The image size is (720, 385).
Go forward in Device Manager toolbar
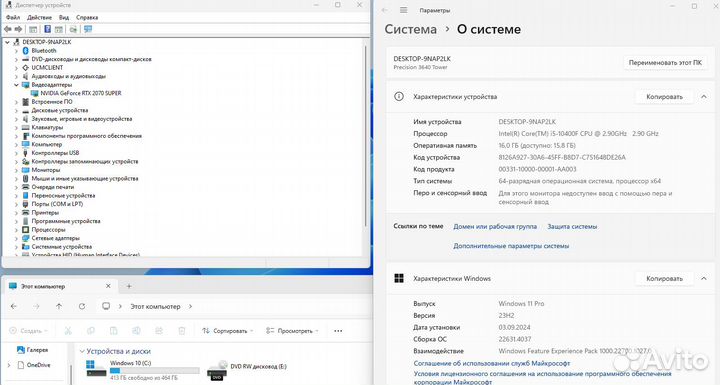pos(18,29)
